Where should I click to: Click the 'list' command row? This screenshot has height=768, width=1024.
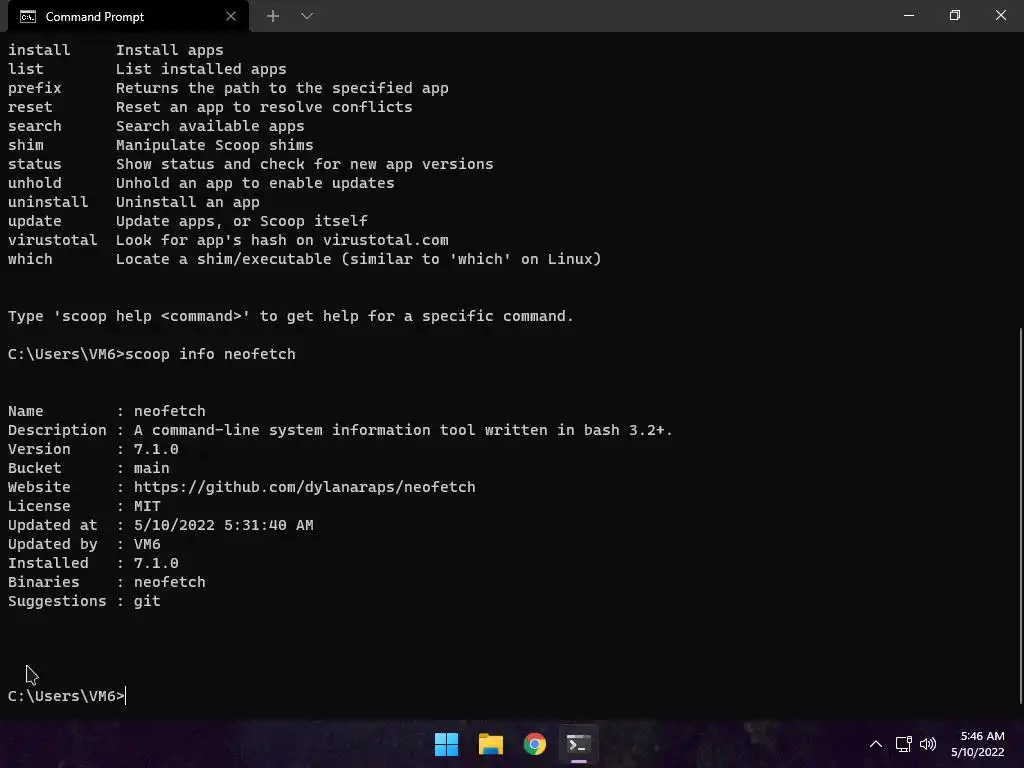coord(147,69)
